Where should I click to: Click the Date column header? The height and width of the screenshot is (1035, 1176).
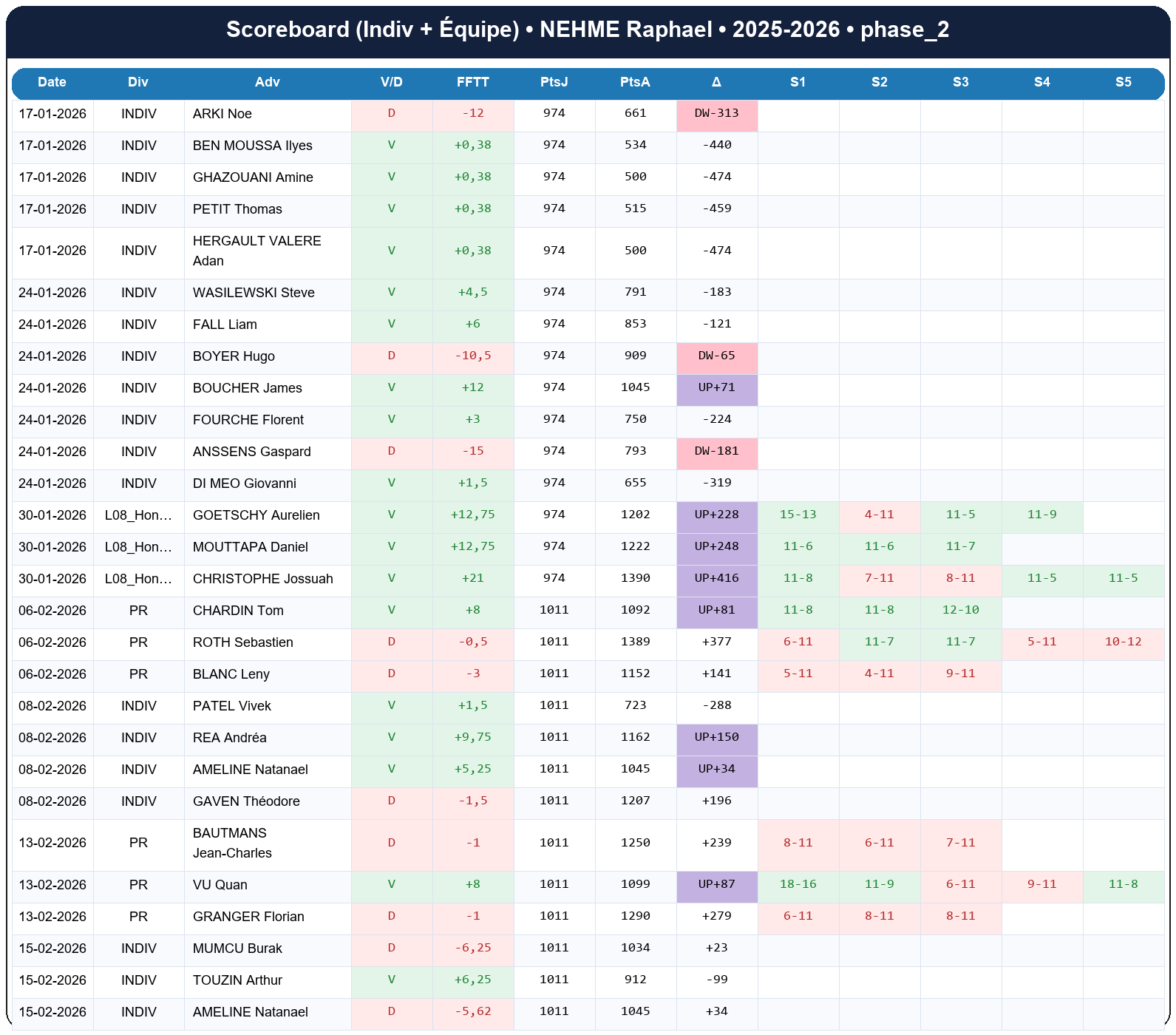pos(52,82)
